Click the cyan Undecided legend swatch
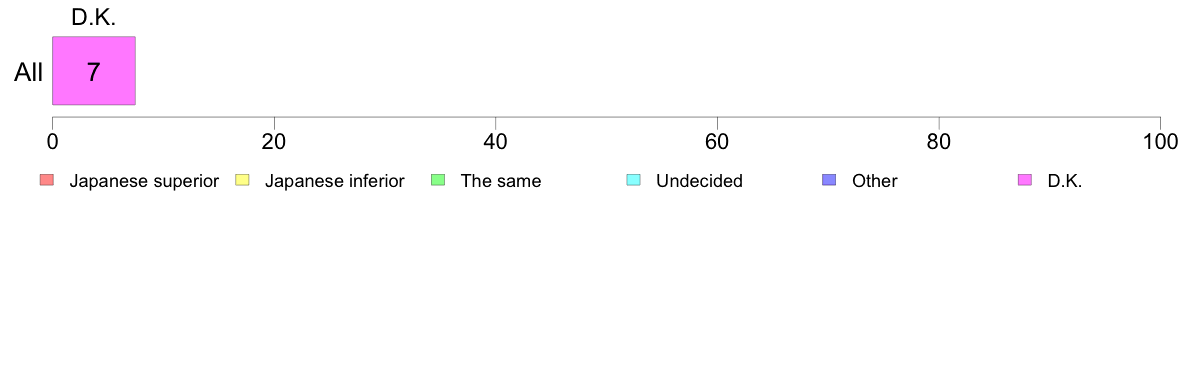The image size is (1188, 368). pyautogui.click(x=633, y=180)
